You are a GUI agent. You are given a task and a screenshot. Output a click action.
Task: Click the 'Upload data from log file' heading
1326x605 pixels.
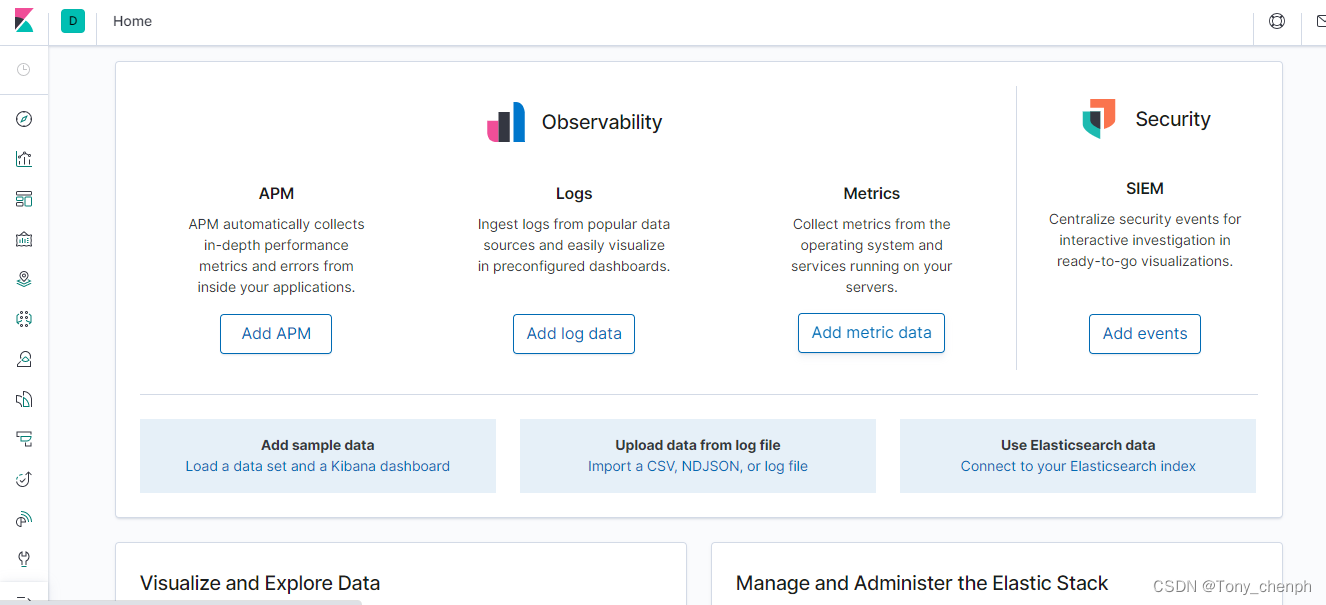[698, 445]
